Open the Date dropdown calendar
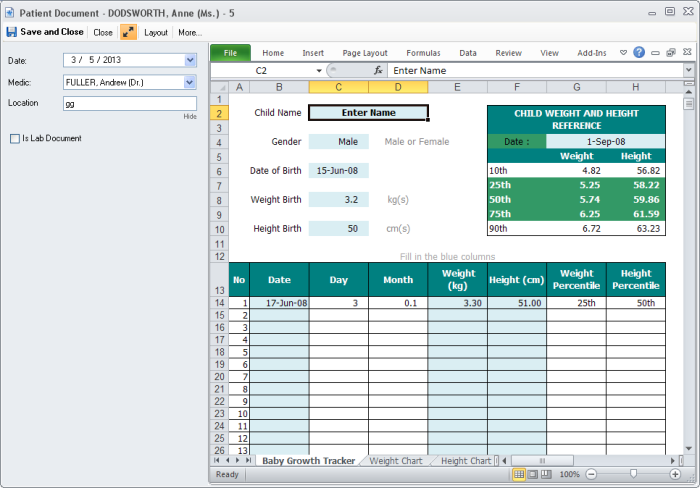The image size is (700, 488). 190,60
